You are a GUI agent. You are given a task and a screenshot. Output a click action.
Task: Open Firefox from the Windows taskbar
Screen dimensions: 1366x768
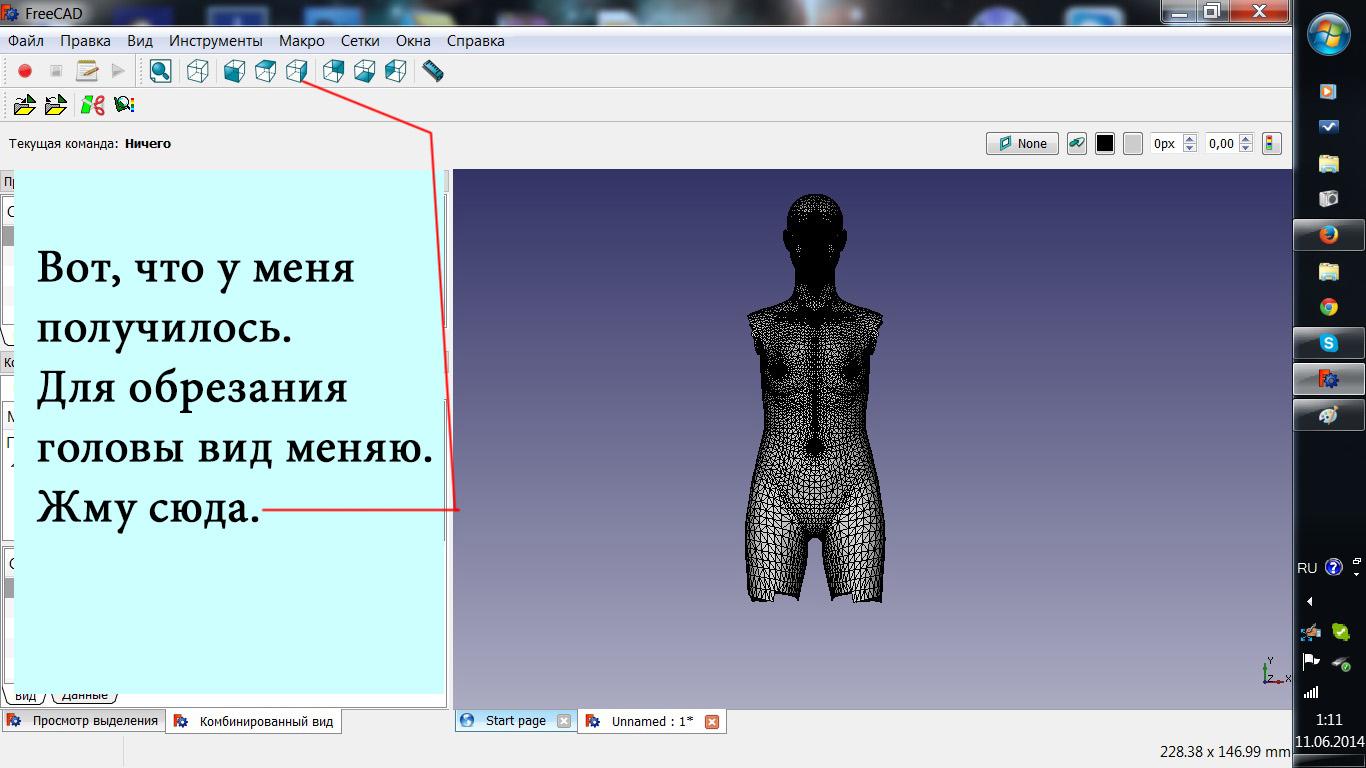point(1328,235)
